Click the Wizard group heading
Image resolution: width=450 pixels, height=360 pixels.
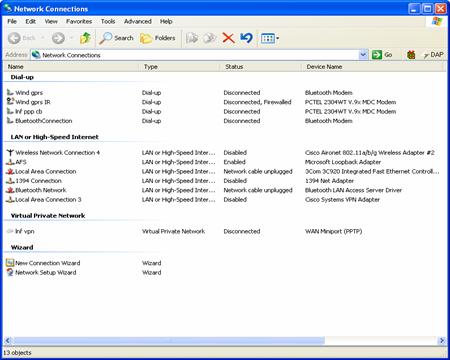[x=22, y=247]
